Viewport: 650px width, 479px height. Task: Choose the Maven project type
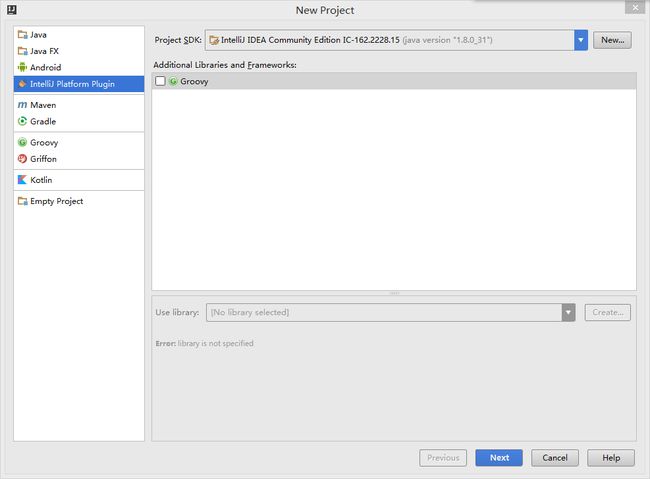click(79, 105)
